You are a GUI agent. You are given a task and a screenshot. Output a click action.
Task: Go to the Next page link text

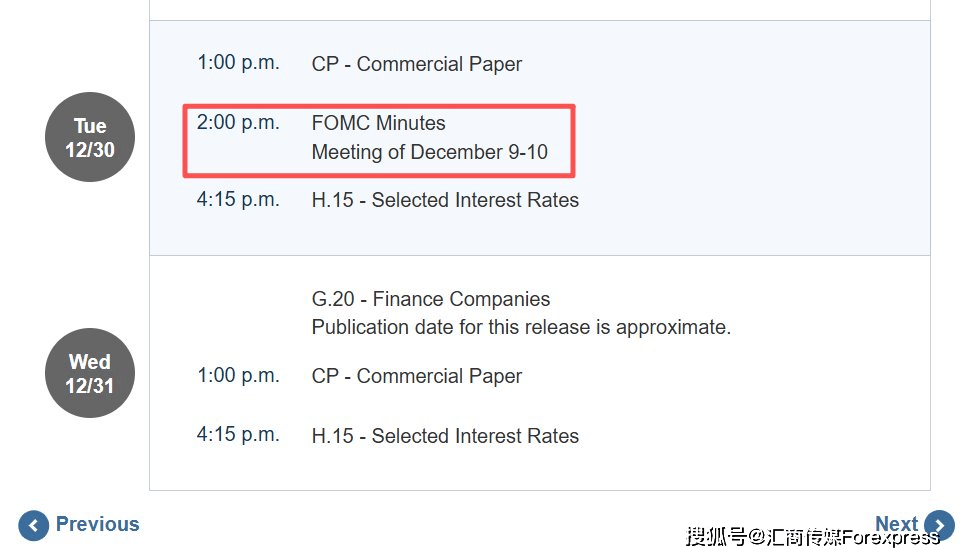point(896,524)
